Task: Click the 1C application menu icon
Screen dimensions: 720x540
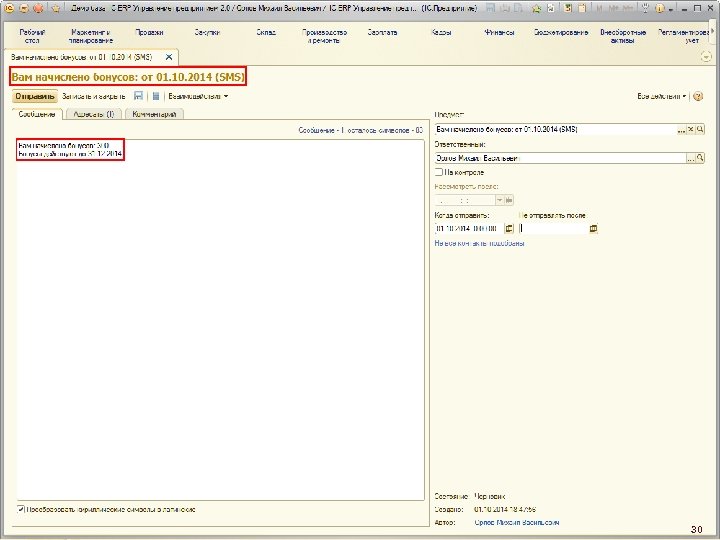Action: point(9,8)
